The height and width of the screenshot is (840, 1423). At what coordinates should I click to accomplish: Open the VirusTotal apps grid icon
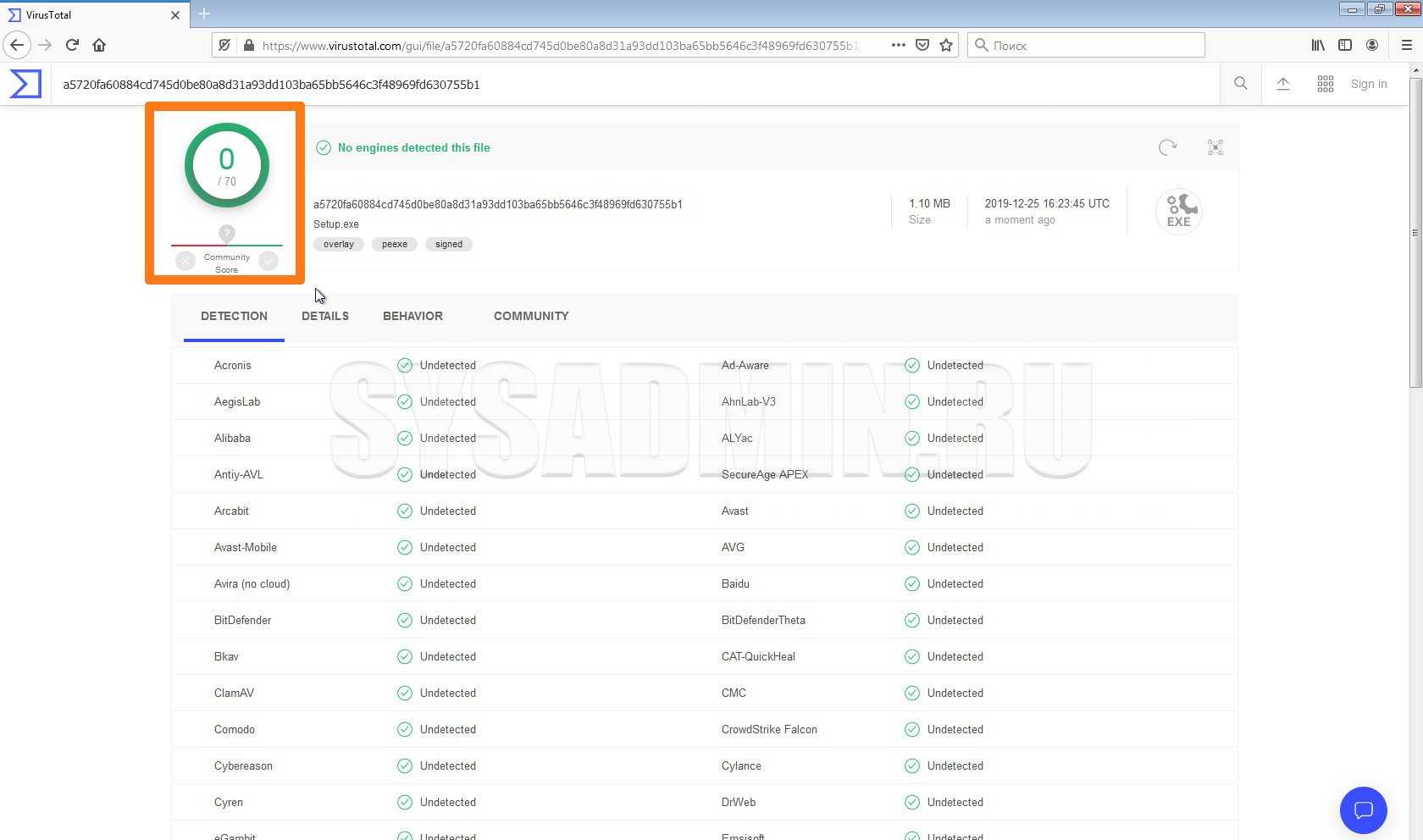coord(1325,84)
